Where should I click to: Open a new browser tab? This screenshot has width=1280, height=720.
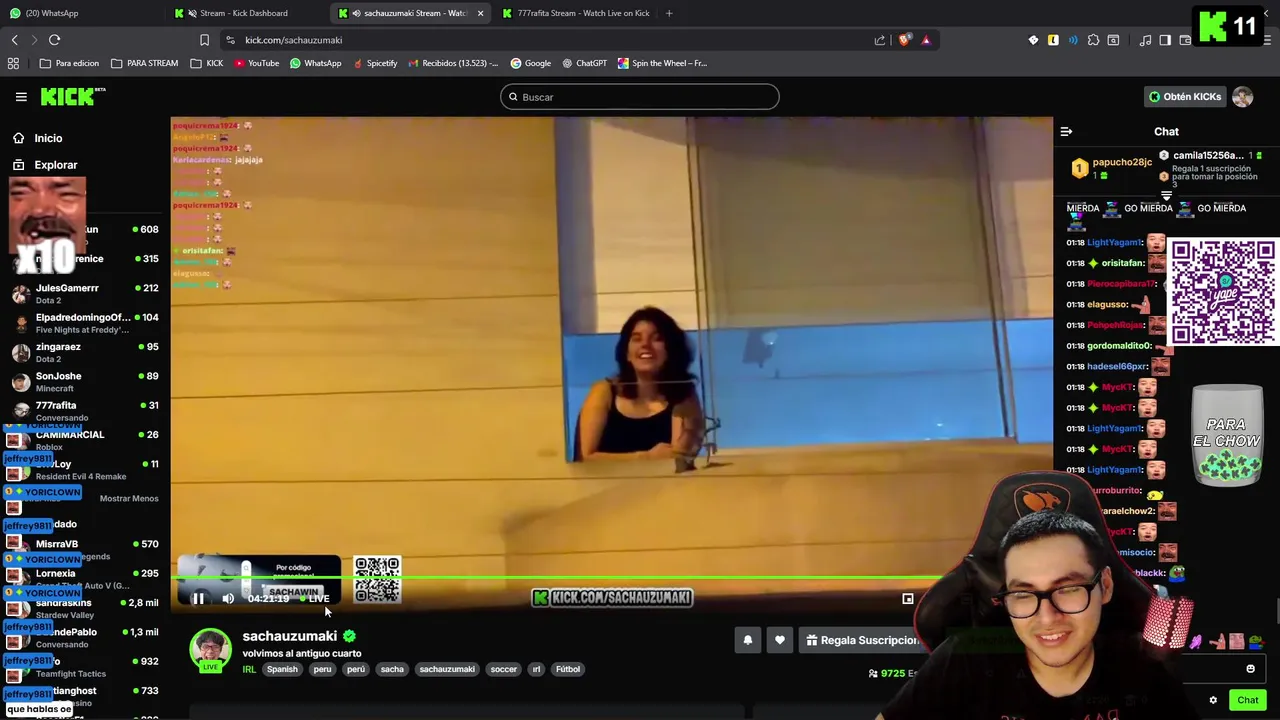669,13
